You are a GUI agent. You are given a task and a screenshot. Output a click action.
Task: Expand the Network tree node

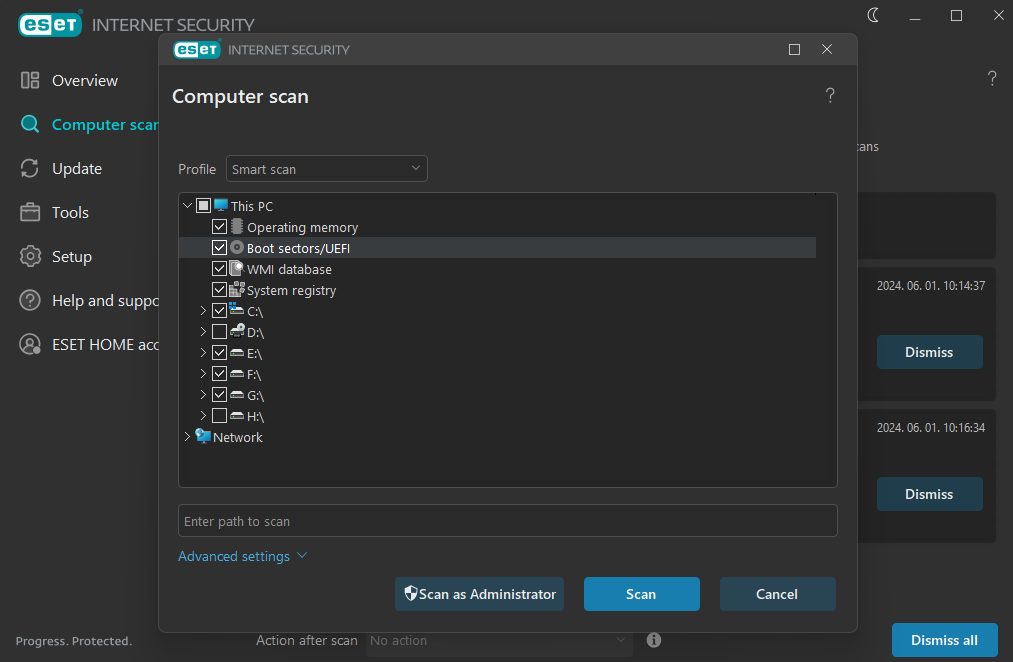pyautogui.click(x=187, y=437)
